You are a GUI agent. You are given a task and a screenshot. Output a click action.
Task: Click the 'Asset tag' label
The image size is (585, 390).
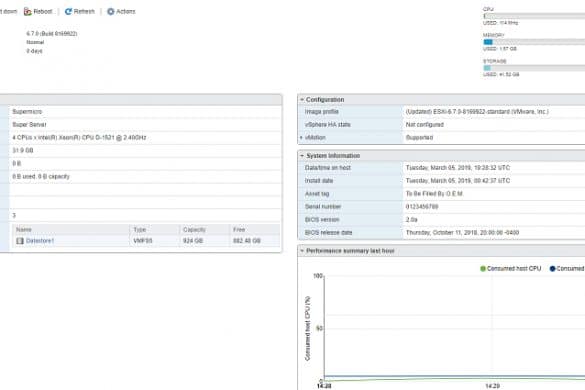(x=317, y=194)
